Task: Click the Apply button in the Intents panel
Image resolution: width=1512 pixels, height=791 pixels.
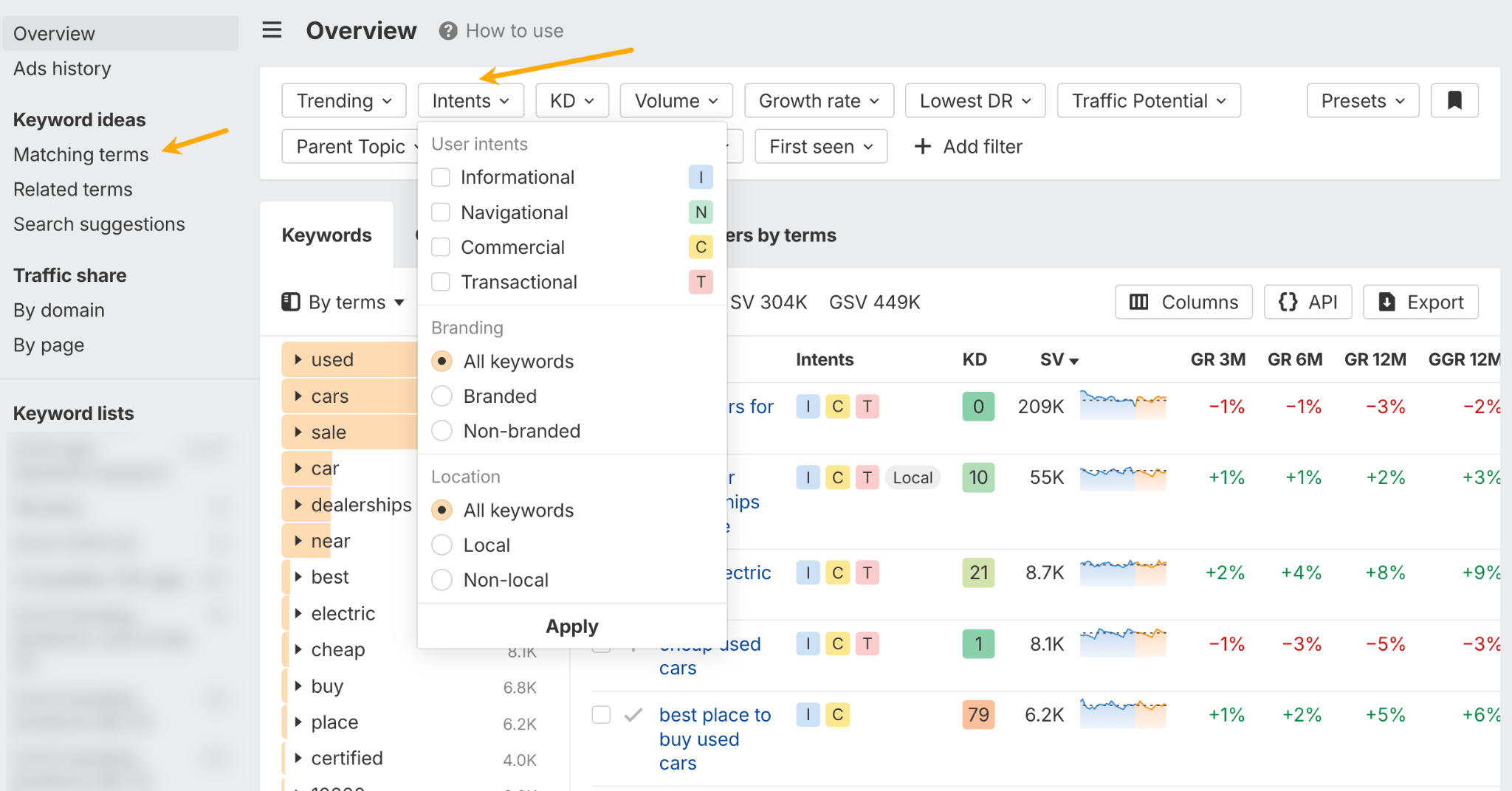Action: [571, 626]
